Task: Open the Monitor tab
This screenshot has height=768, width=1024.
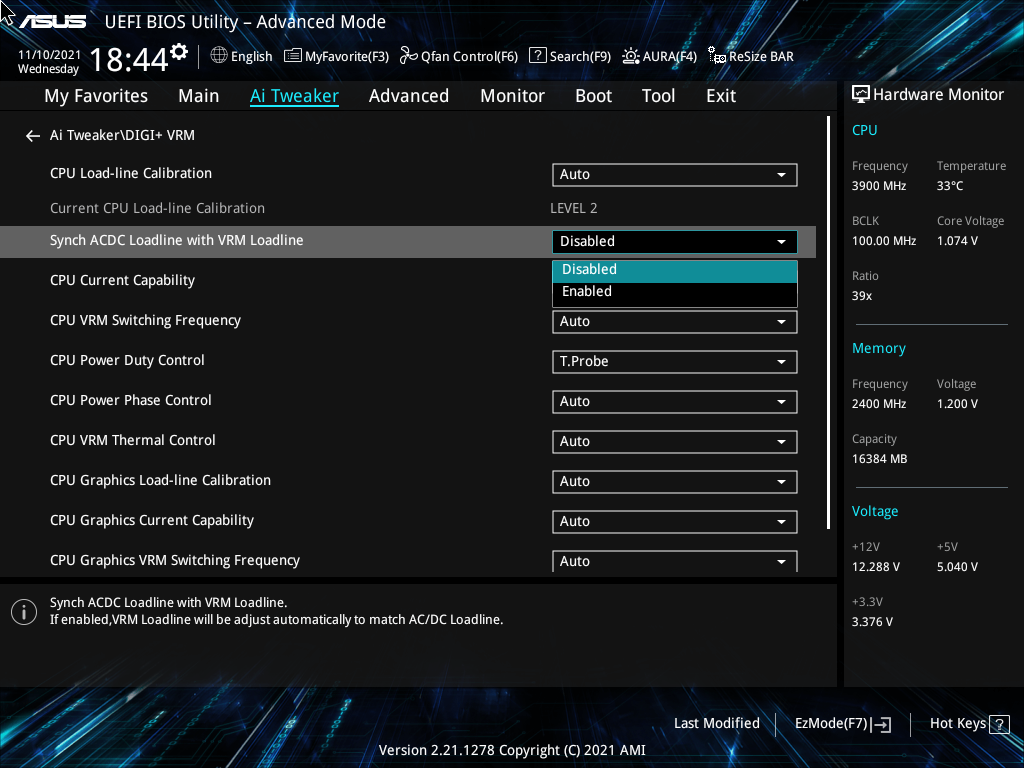Action: point(513,96)
